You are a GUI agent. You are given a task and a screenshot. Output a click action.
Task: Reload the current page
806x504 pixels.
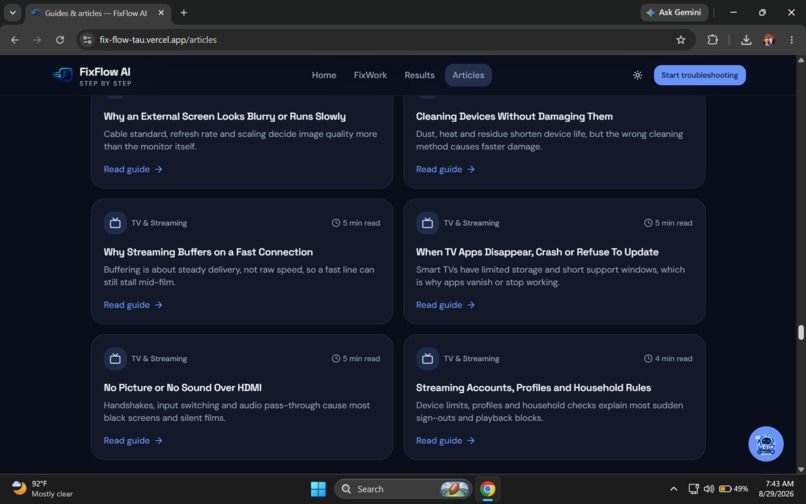60,40
